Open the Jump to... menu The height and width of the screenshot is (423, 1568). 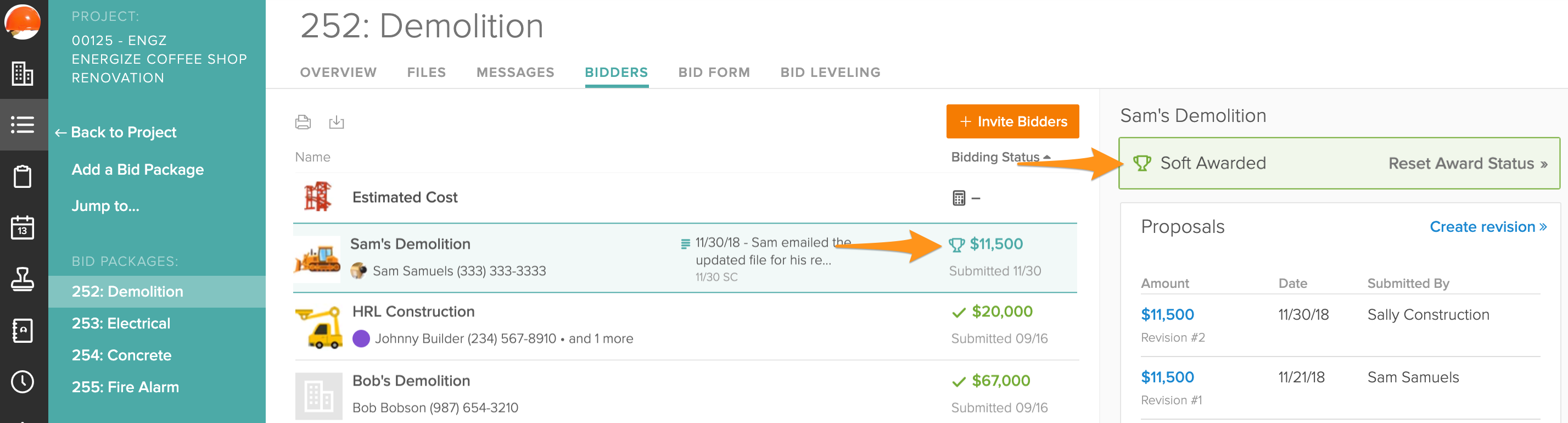click(105, 205)
